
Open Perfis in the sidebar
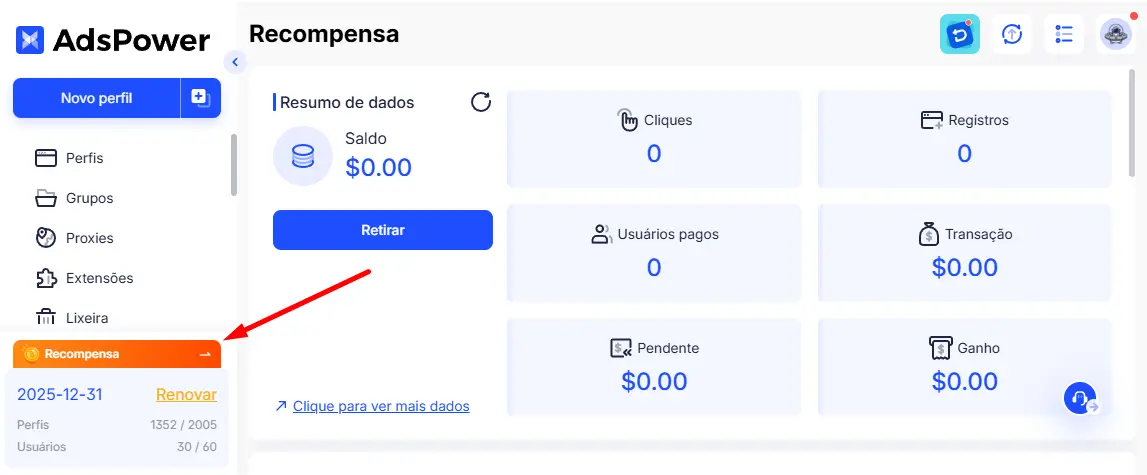pos(84,158)
